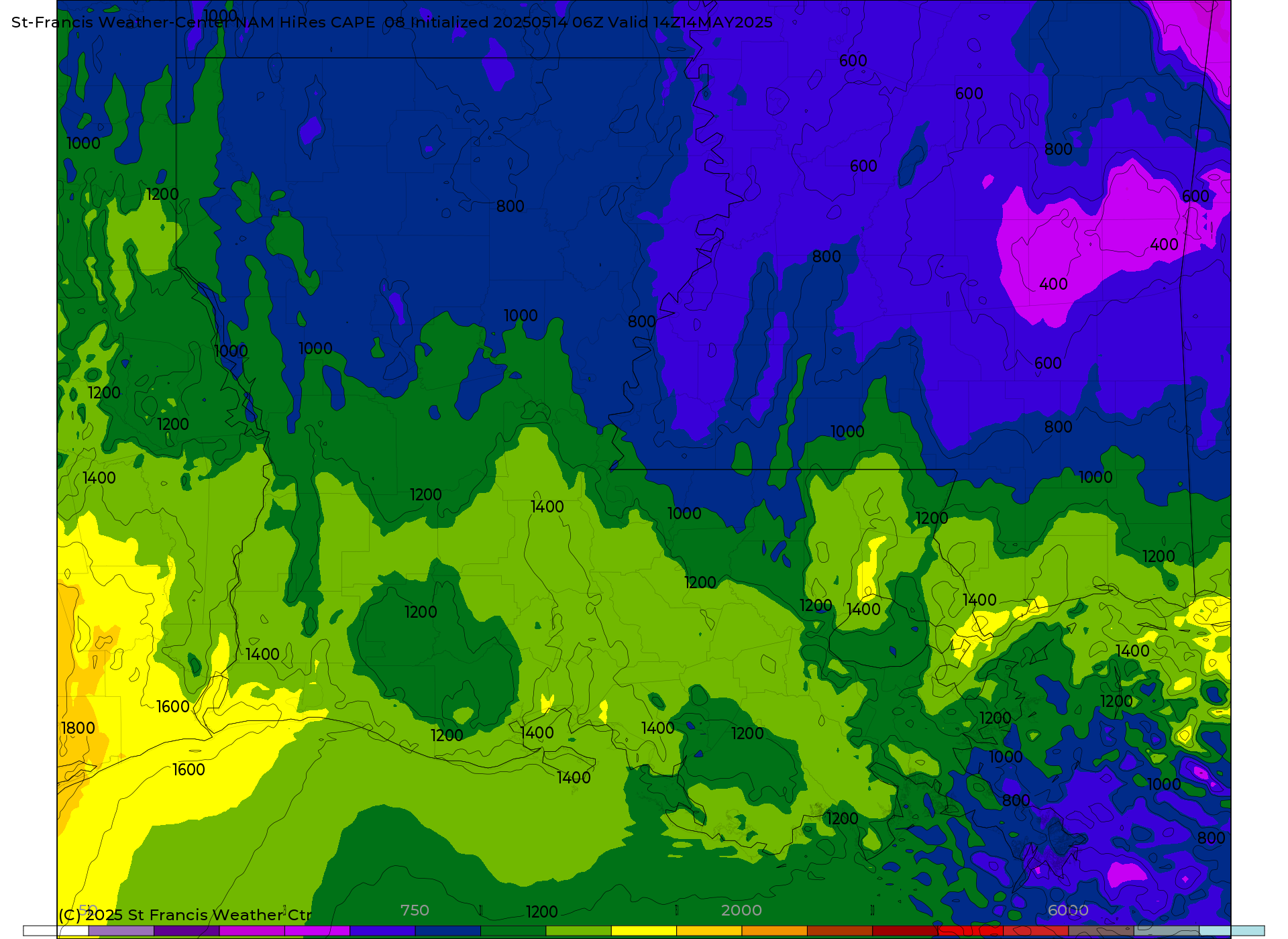1288x939 pixels.
Task: Click the amber legend swatch beside yellow
Action: (708, 931)
